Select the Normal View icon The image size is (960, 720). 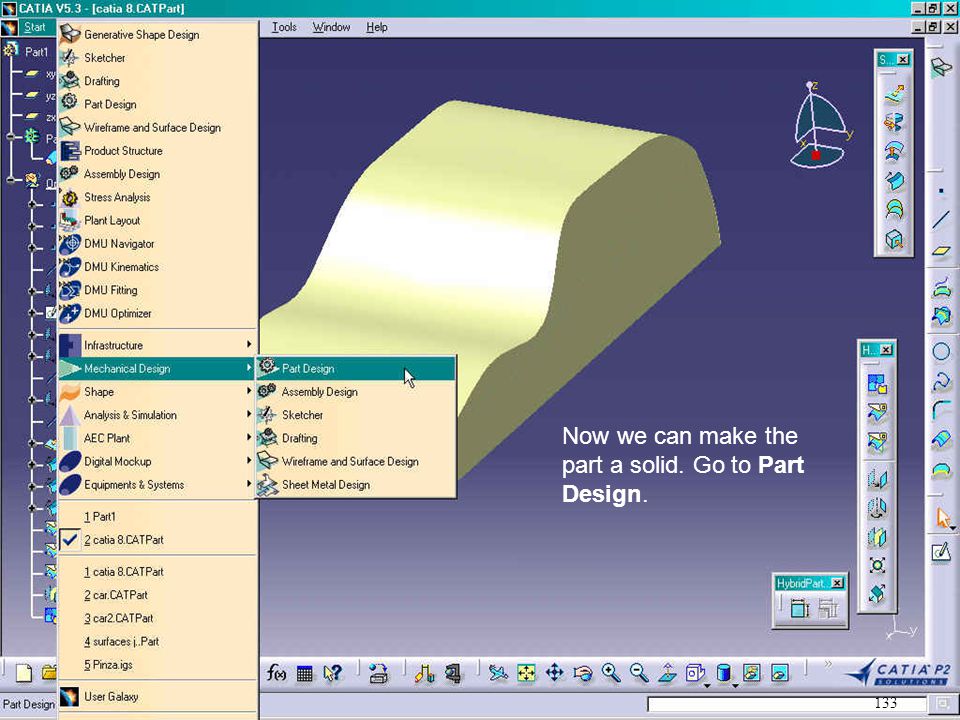tap(667, 673)
